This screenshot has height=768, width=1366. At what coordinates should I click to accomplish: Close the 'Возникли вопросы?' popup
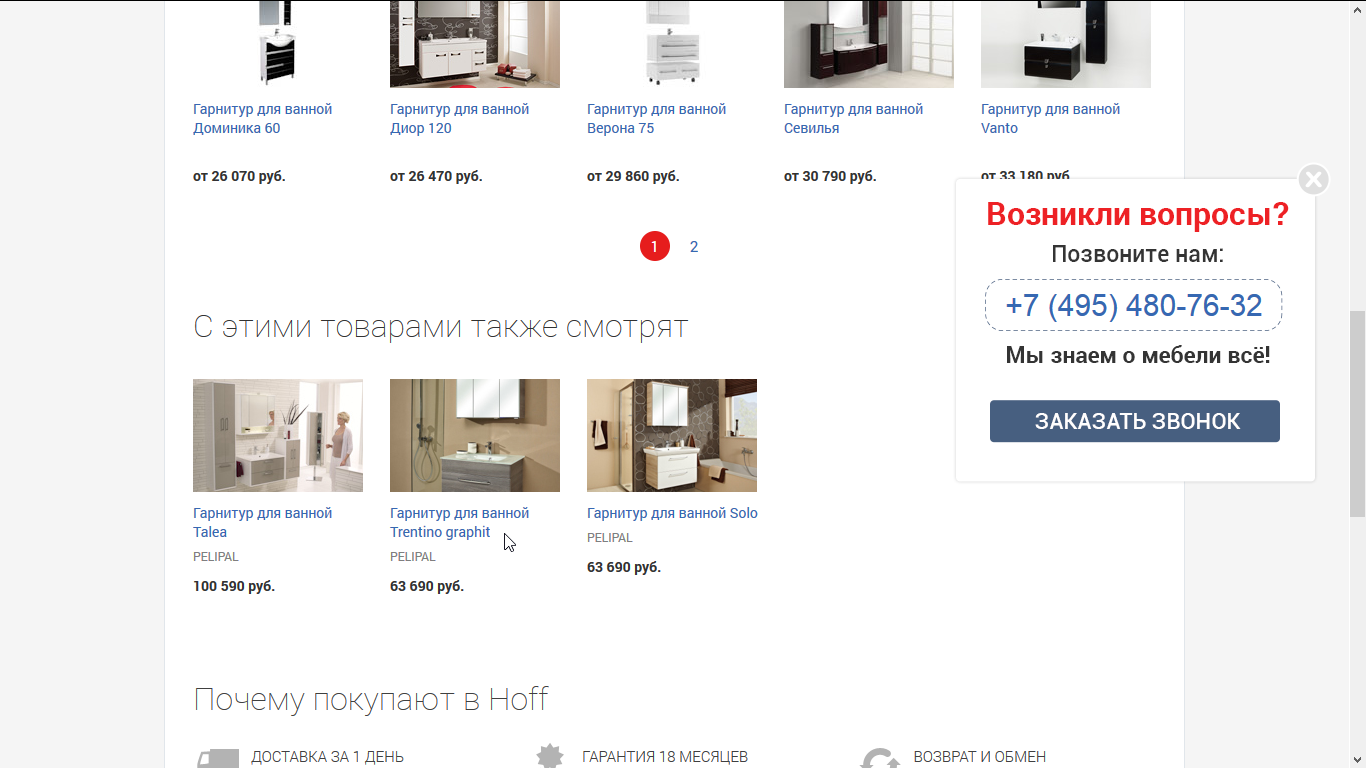1313,180
